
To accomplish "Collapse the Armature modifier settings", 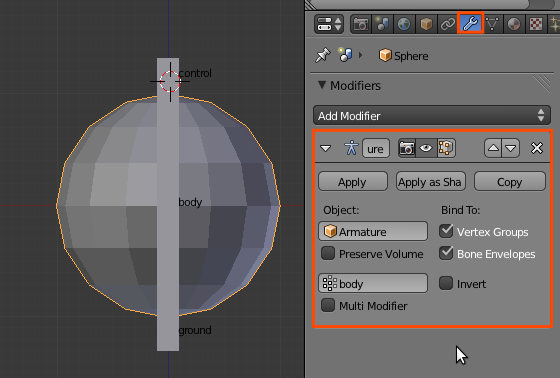I will click(x=325, y=148).
